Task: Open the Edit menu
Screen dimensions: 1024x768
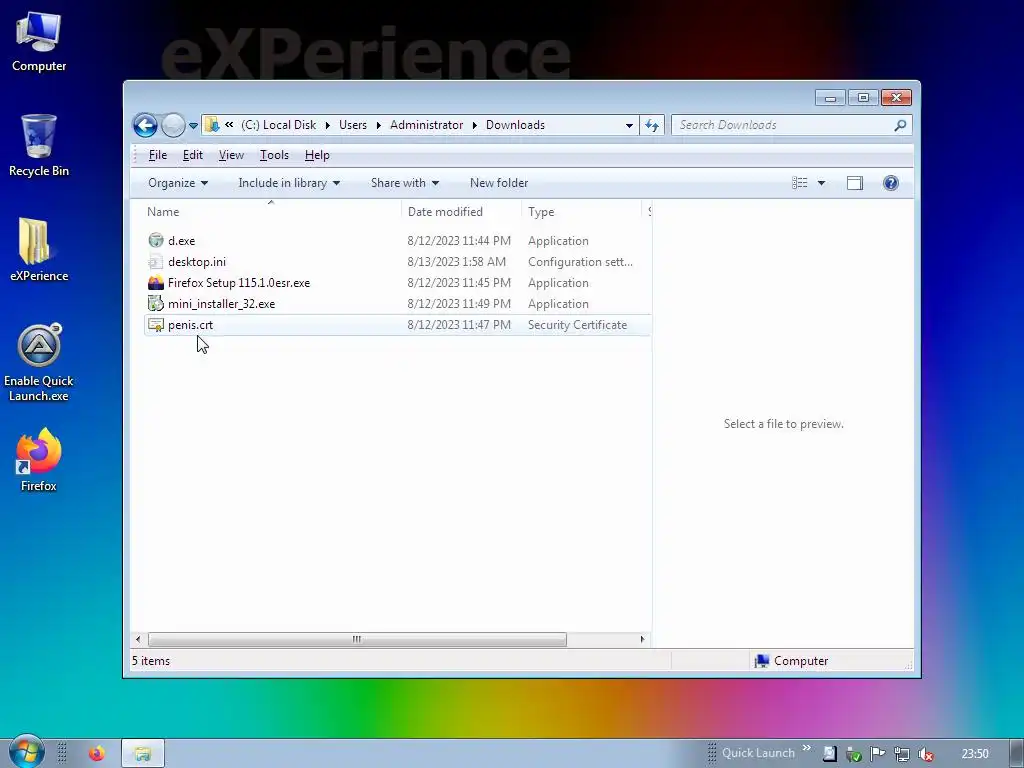Action: pyautogui.click(x=193, y=155)
